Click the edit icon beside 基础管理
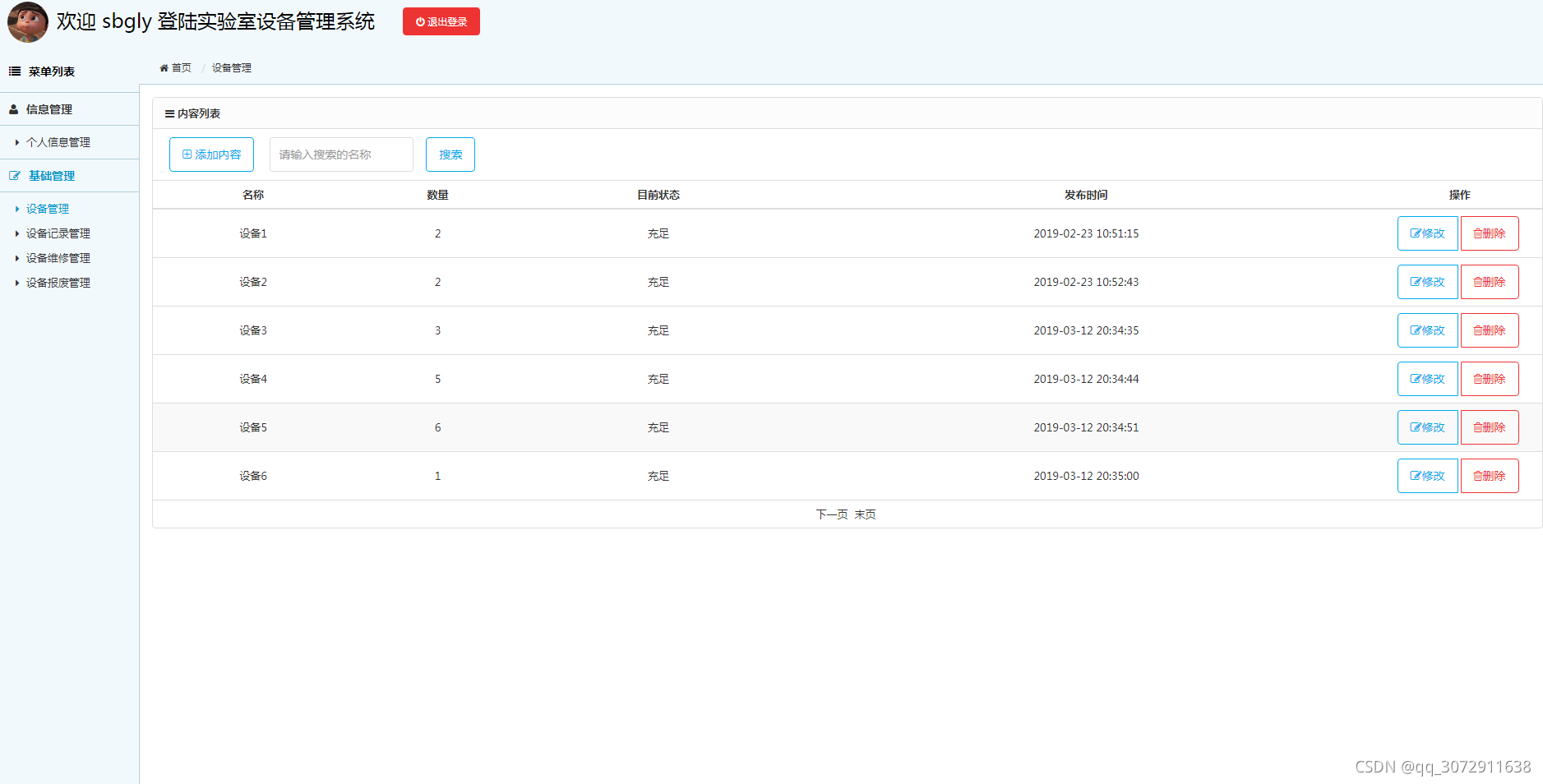The width and height of the screenshot is (1543, 784). 15,176
